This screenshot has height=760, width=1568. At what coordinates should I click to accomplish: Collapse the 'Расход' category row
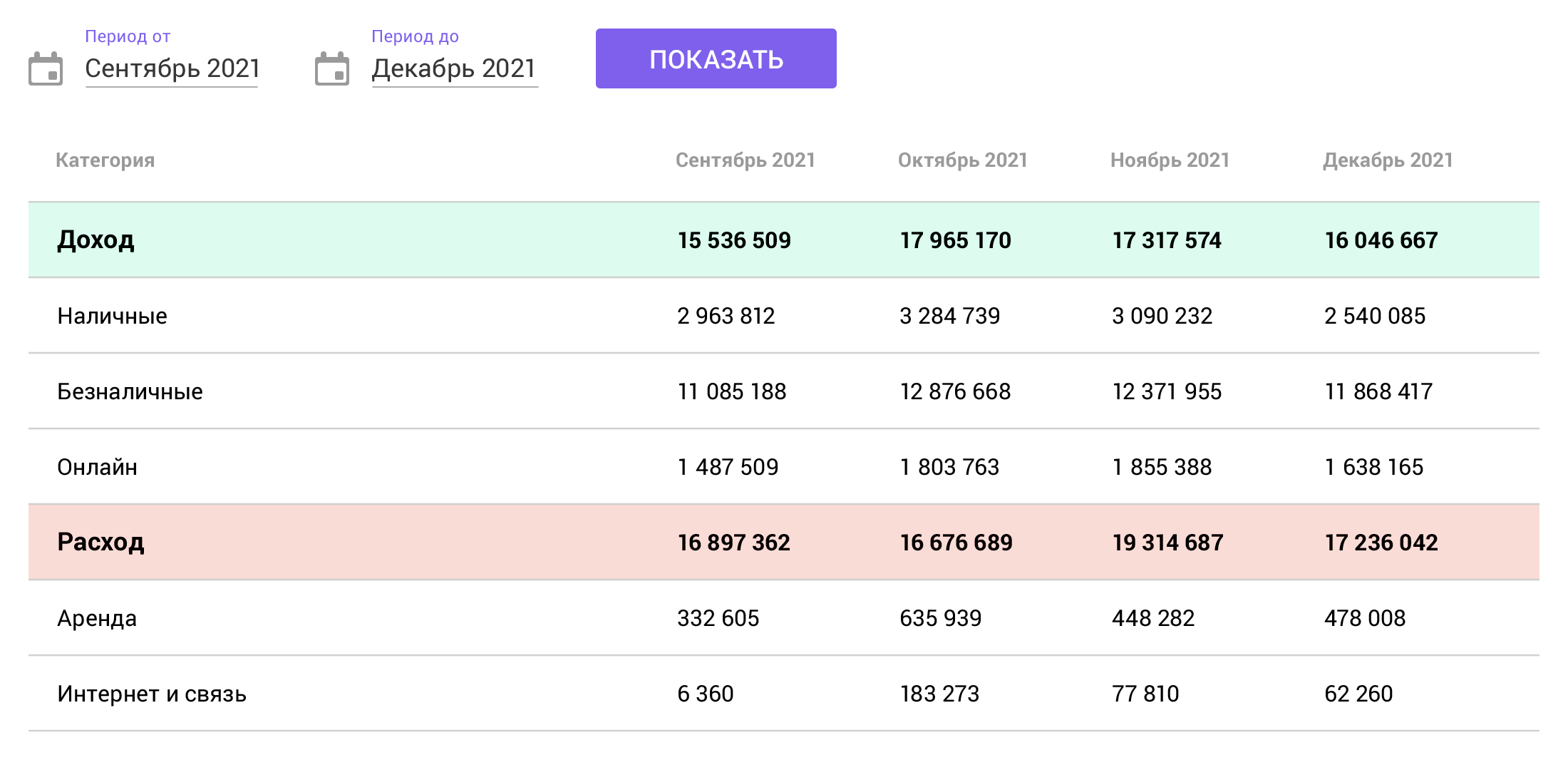pyautogui.click(x=100, y=543)
